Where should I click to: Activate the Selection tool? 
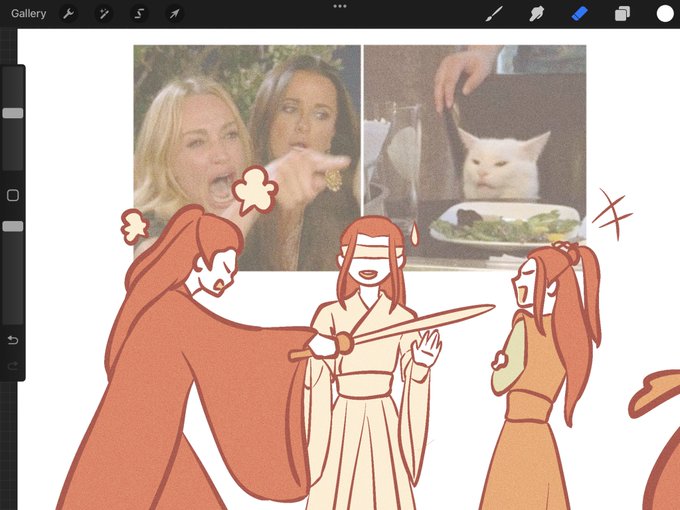(x=139, y=14)
